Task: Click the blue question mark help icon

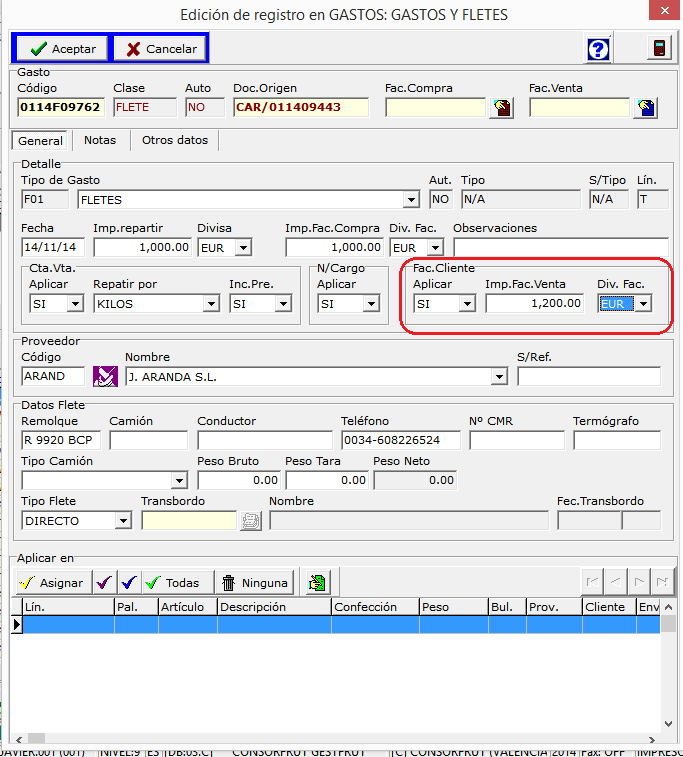Action: click(x=598, y=49)
